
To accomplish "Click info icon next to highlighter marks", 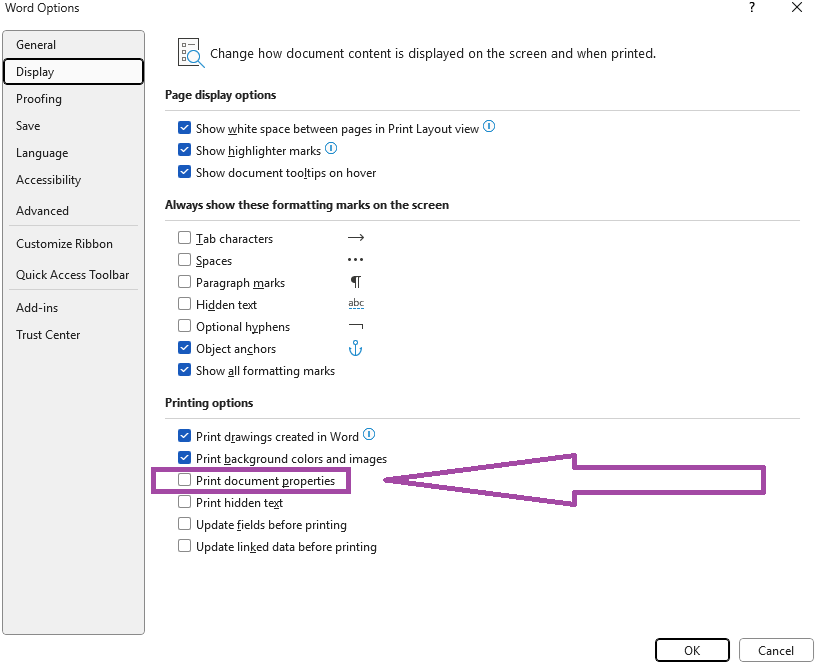I will pyautogui.click(x=331, y=149).
